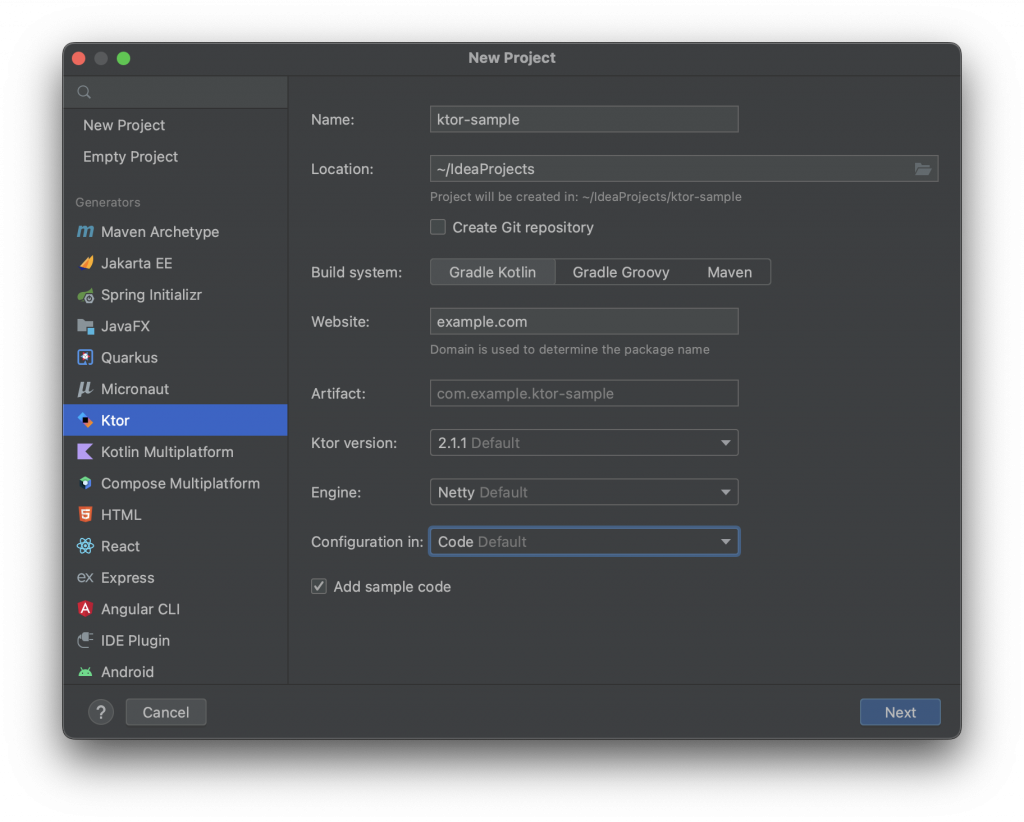Choose Express generator label
The width and height of the screenshot is (1024, 822).
[127, 578]
